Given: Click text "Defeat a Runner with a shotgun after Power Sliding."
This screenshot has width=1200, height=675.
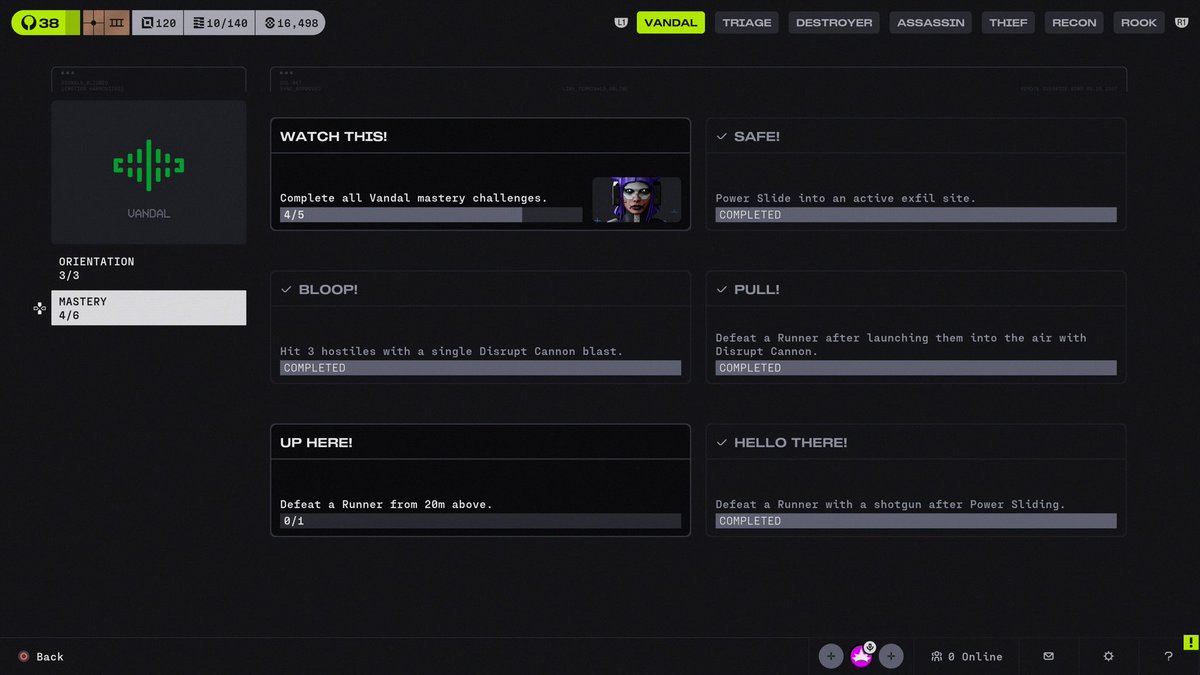Looking at the screenshot, I should [x=890, y=504].
